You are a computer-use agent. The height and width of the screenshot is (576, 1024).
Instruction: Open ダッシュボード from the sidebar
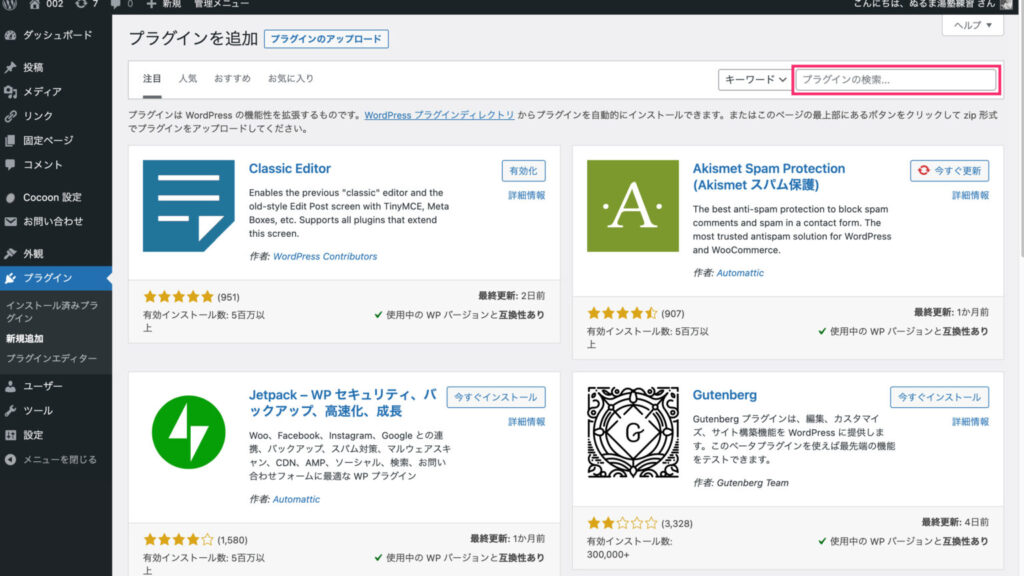pos(57,35)
